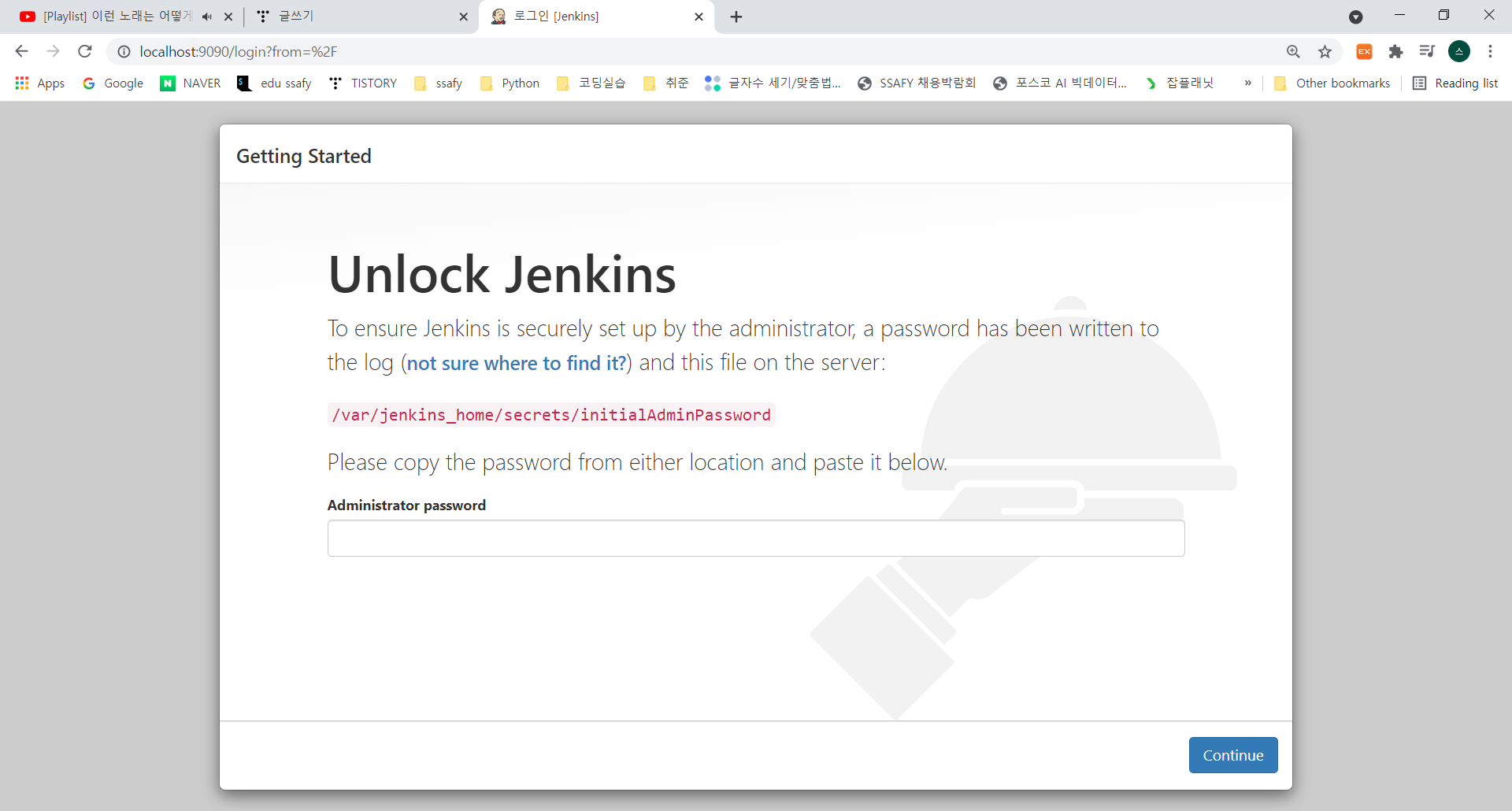
Task: Open the 코딩실습 bookmark folder
Action: pos(591,83)
